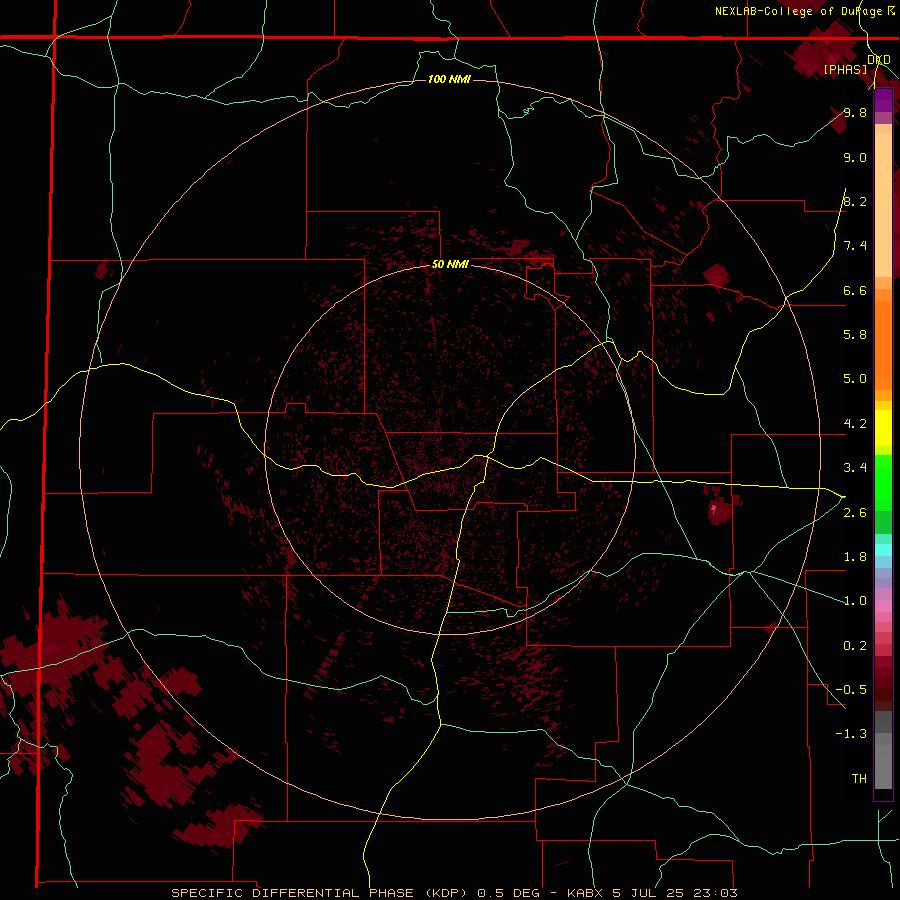Click the 7.4 legend value
Image resolution: width=900 pixels, height=900 pixels.
coord(855,246)
